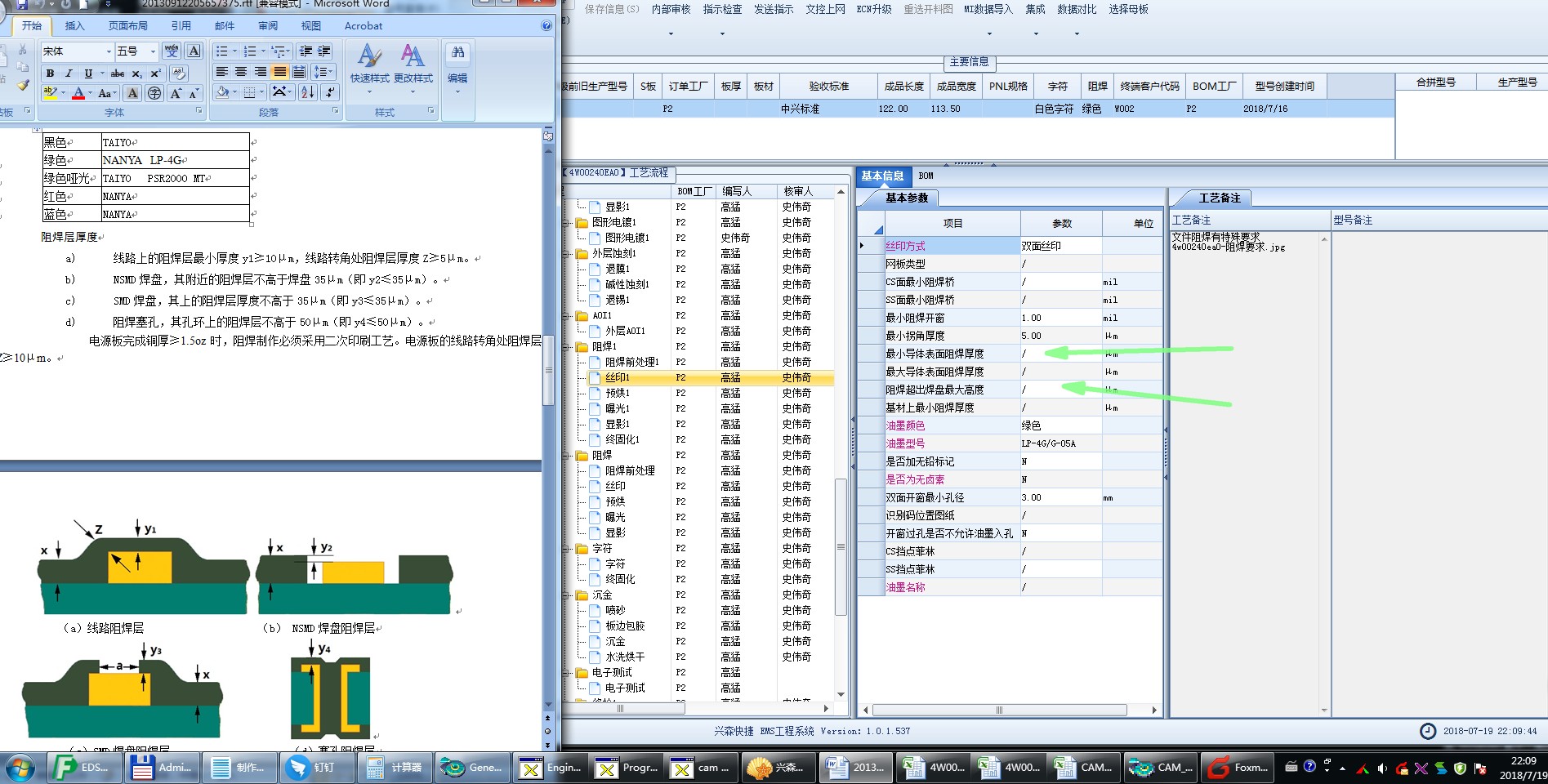Click the phonetic guide (wén) icon
Image resolution: width=1548 pixels, height=784 pixels.
(x=172, y=51)
